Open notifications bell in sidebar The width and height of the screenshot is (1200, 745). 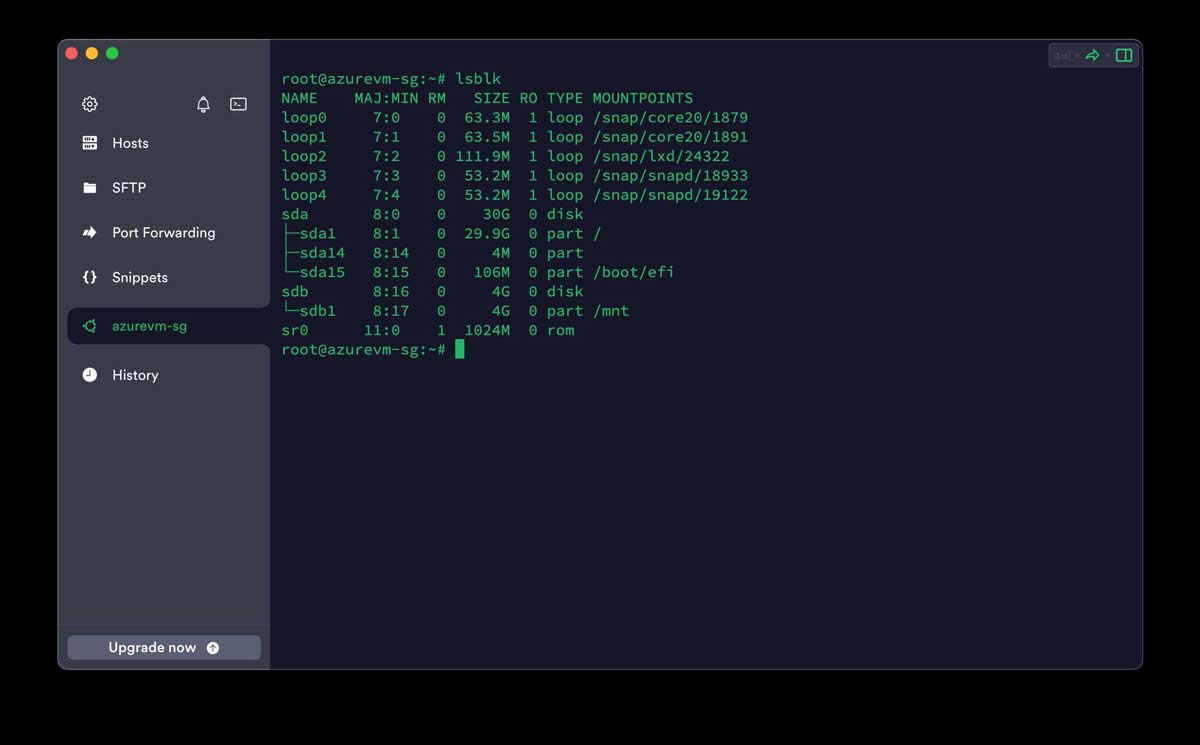click(x=203, y=104)
